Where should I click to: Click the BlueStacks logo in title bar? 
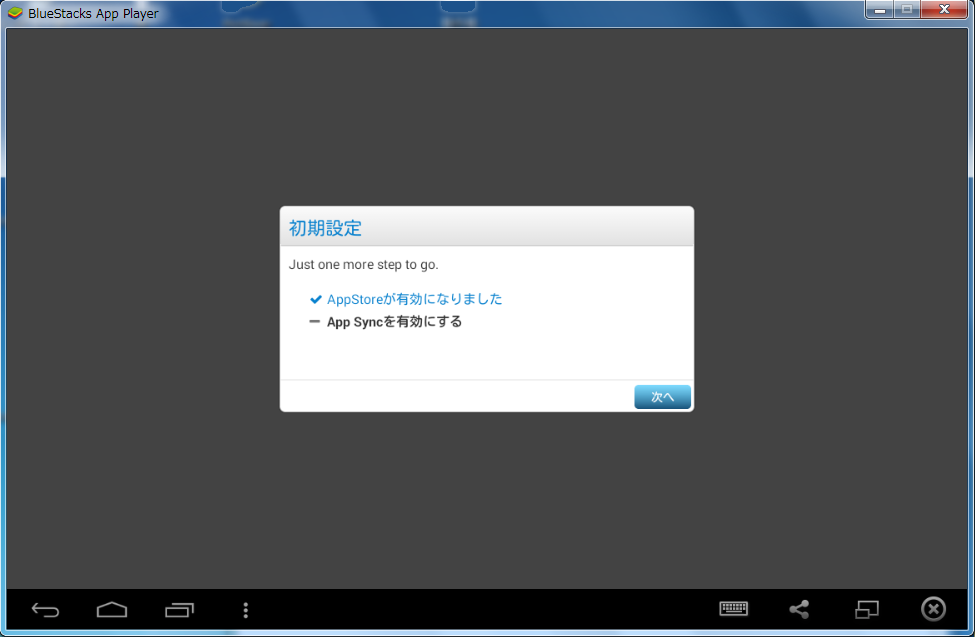pos(15,13)
